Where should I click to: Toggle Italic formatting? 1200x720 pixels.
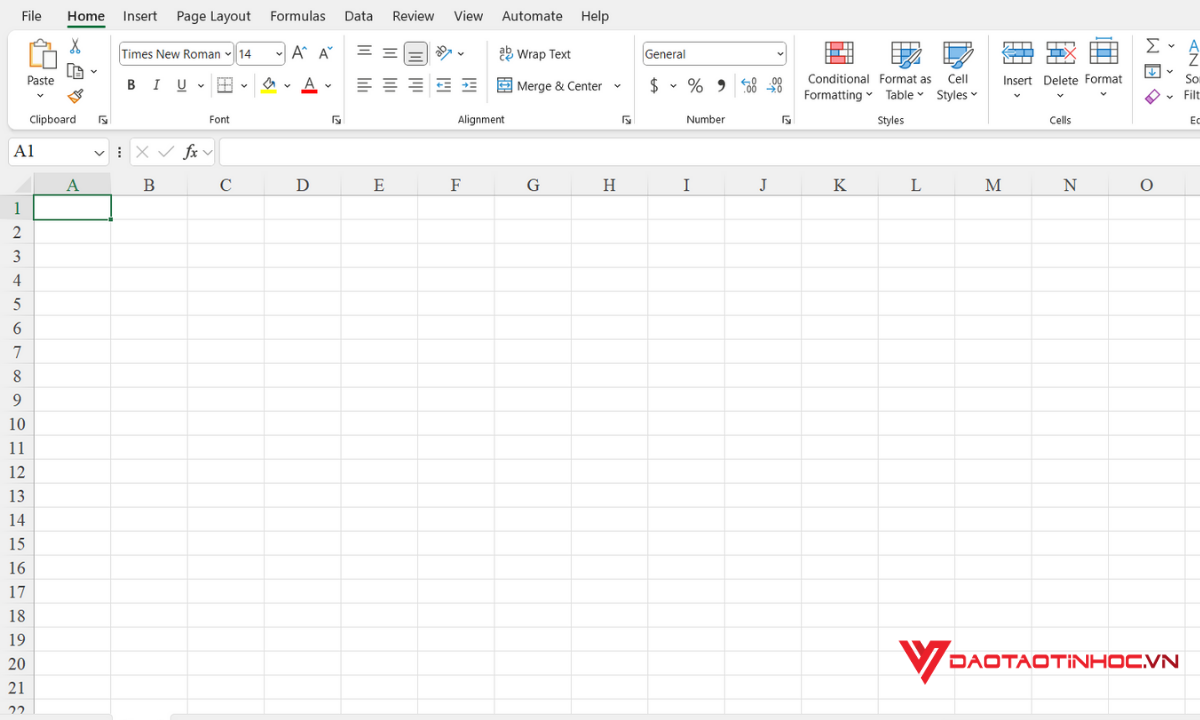click(156, 86)
